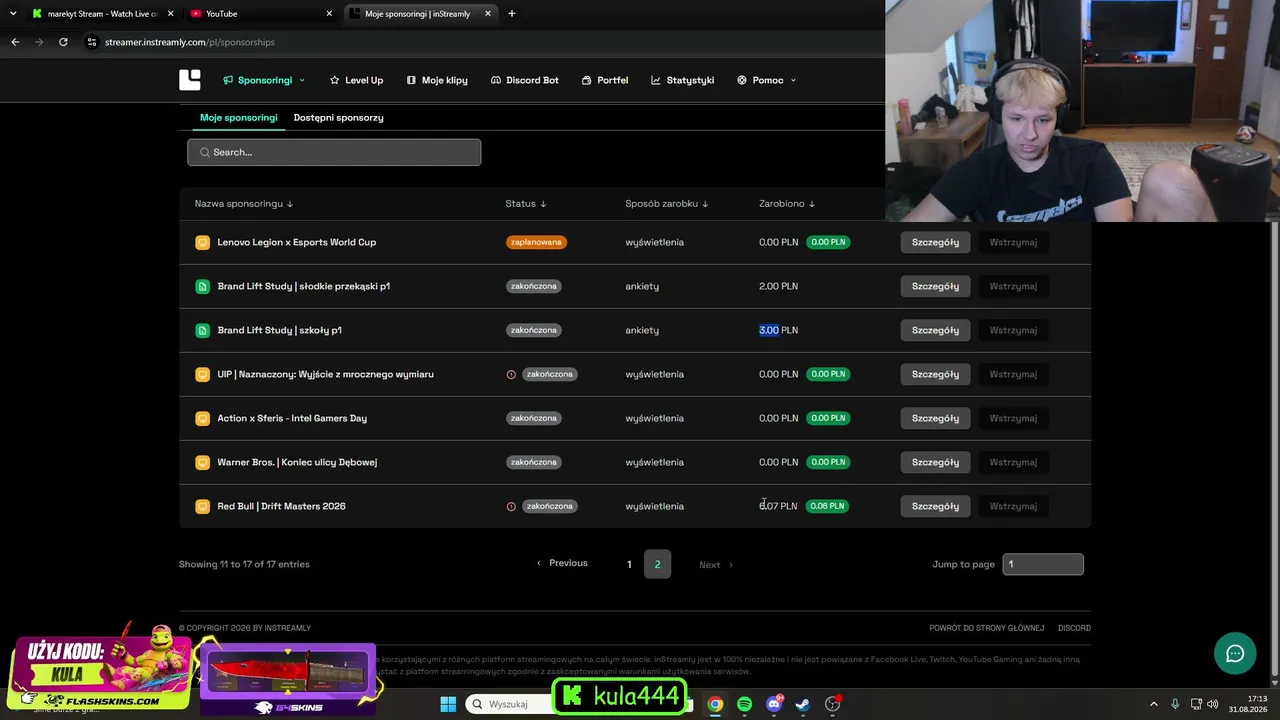Show hidden system tray icons
The image size is (1280, 720).
[x=1153, y=704]
